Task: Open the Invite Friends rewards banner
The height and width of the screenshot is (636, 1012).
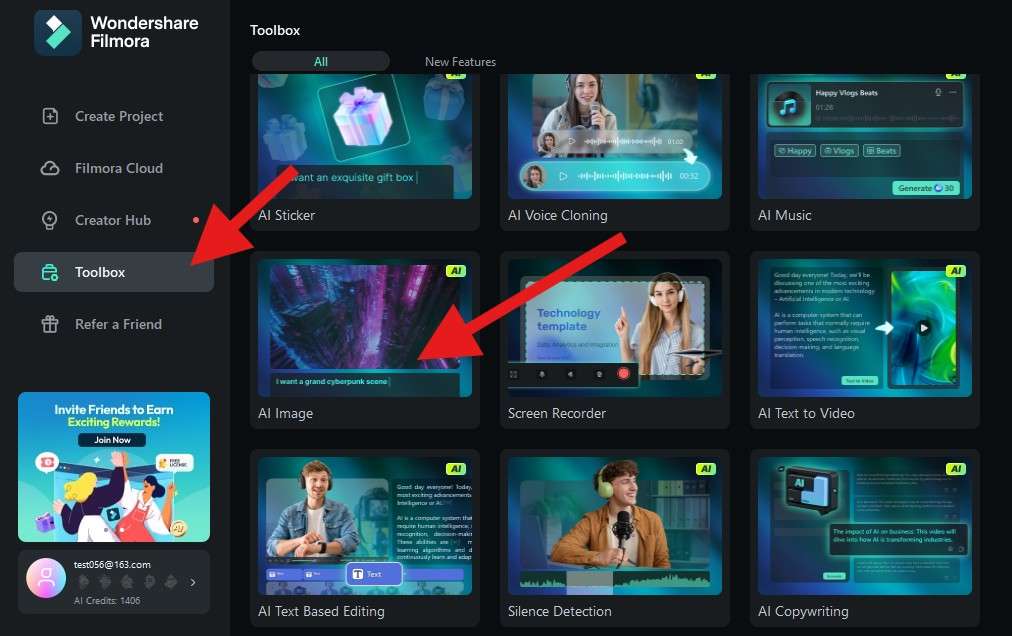Action: point(114,467)
